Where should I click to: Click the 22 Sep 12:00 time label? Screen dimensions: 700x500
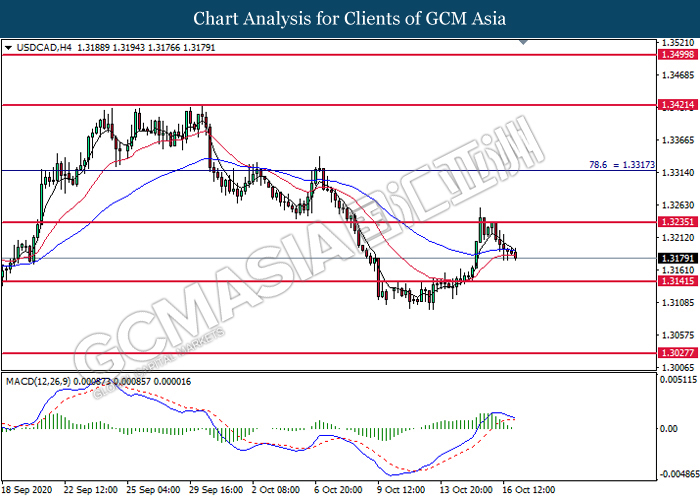(91, 490)
